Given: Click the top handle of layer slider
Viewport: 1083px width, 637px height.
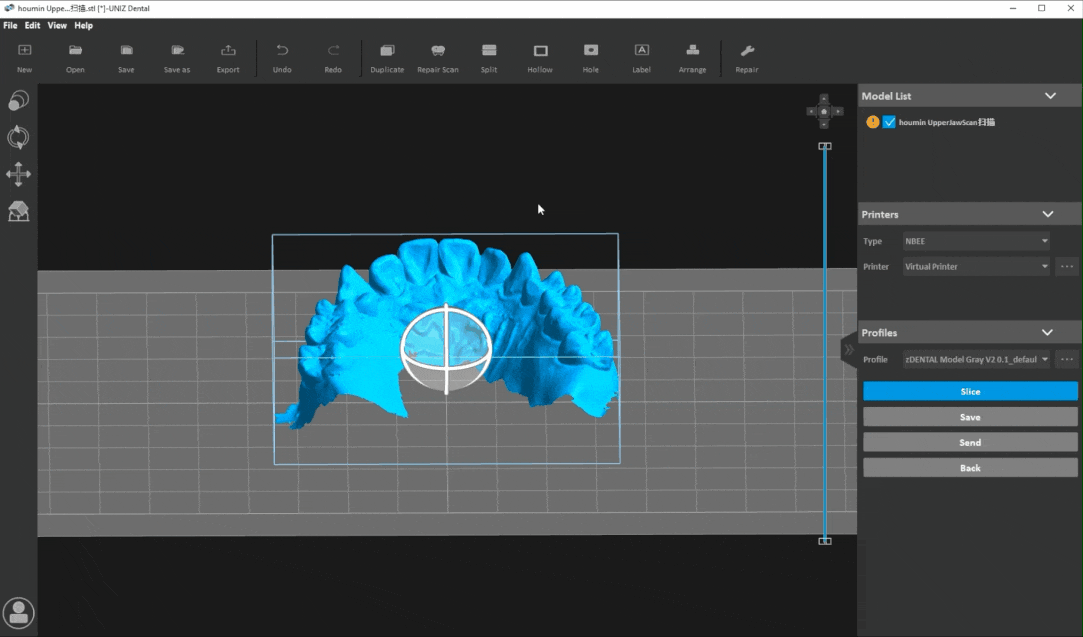Looking at the screenshot, I should [825, 146].
